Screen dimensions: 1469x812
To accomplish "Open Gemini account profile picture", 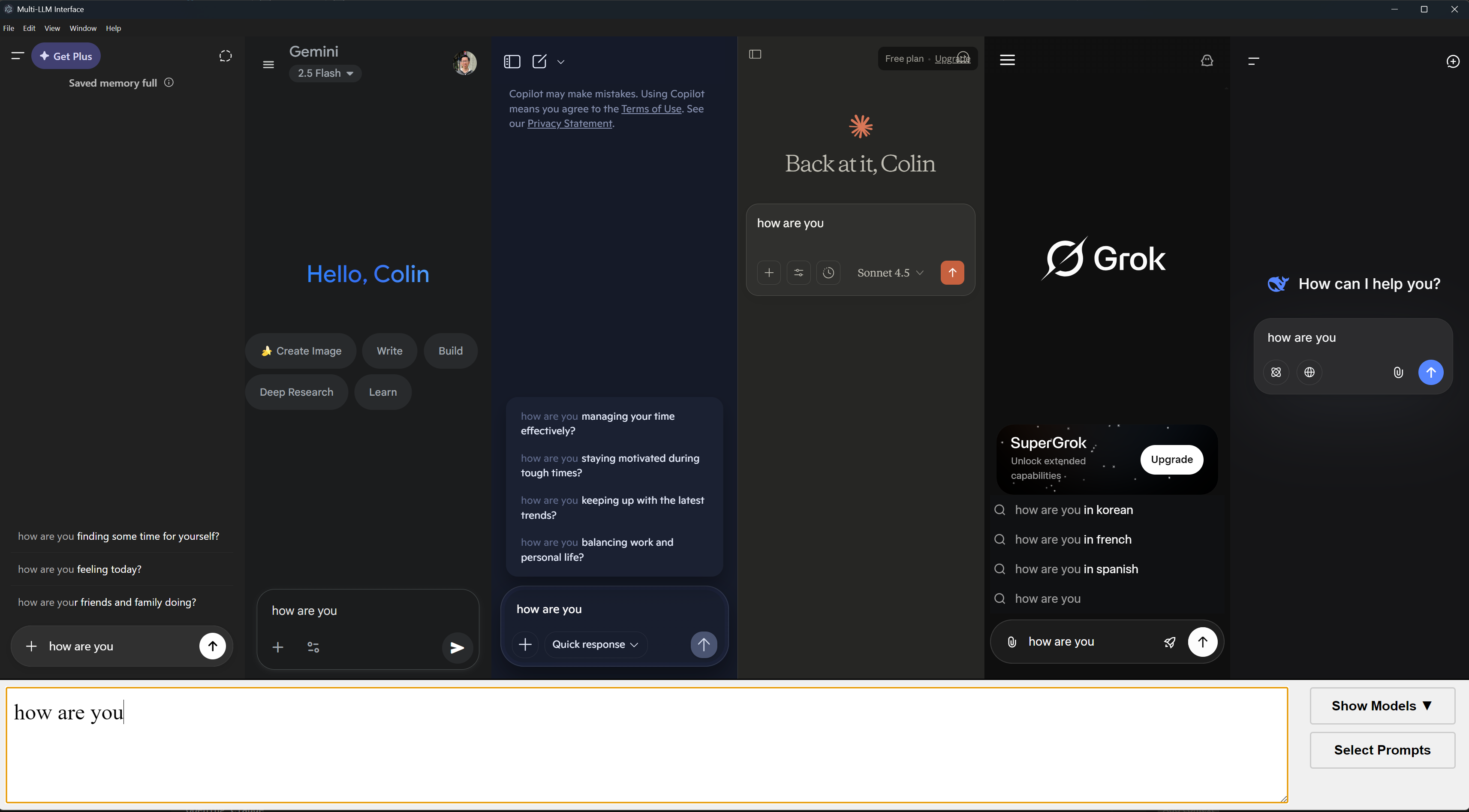I will (465, 63).
